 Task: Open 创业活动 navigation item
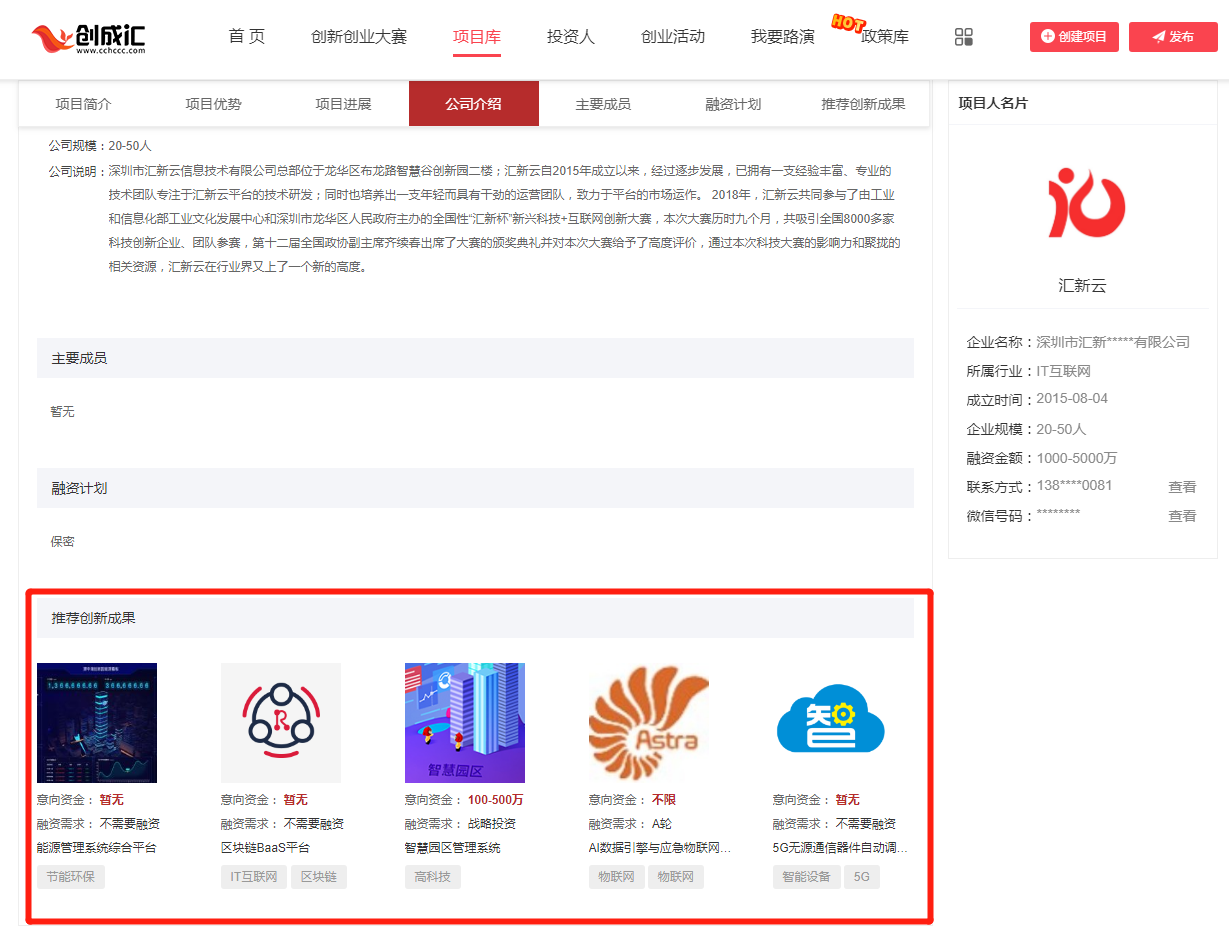tap(673, 37)
